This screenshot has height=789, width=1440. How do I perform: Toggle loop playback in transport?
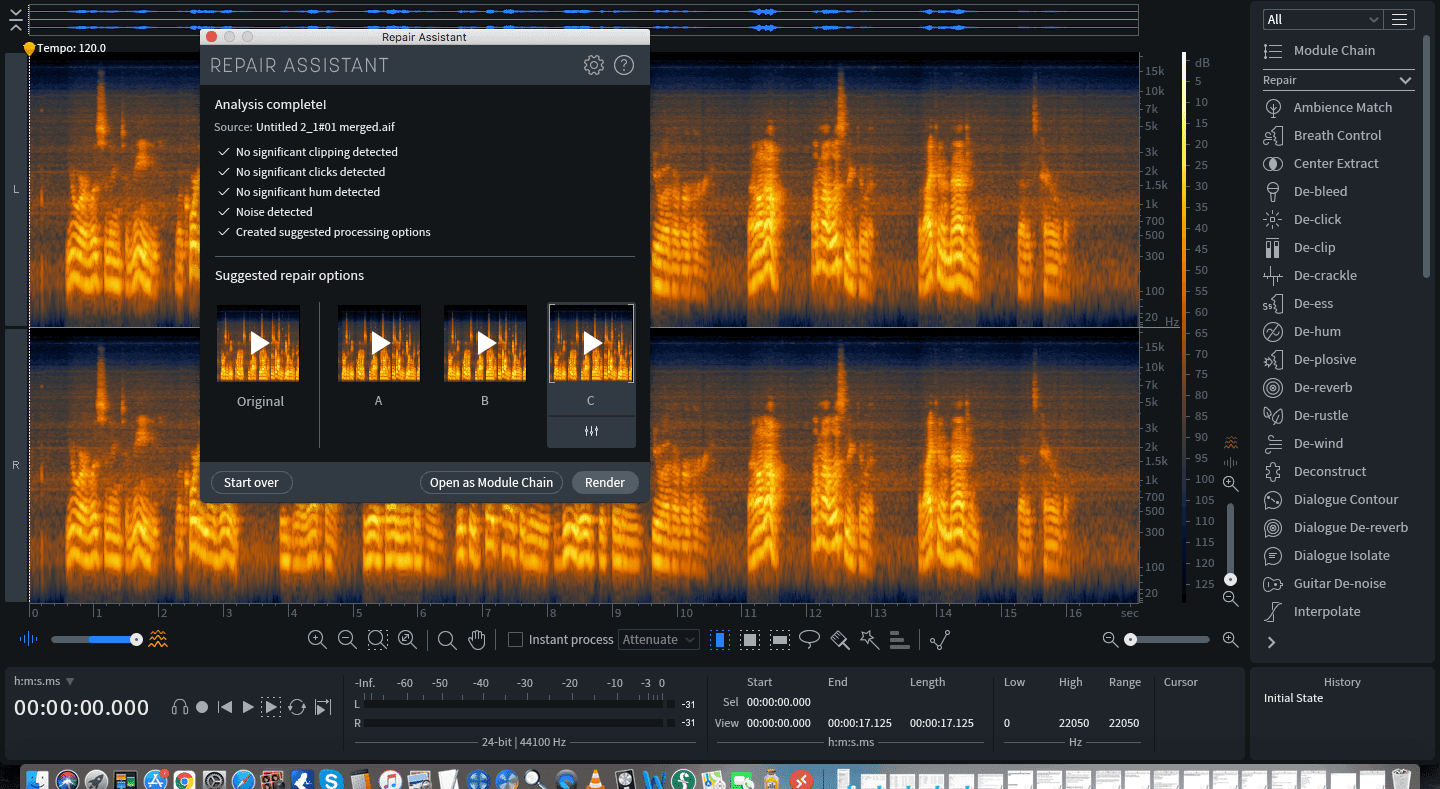(297, 707)
